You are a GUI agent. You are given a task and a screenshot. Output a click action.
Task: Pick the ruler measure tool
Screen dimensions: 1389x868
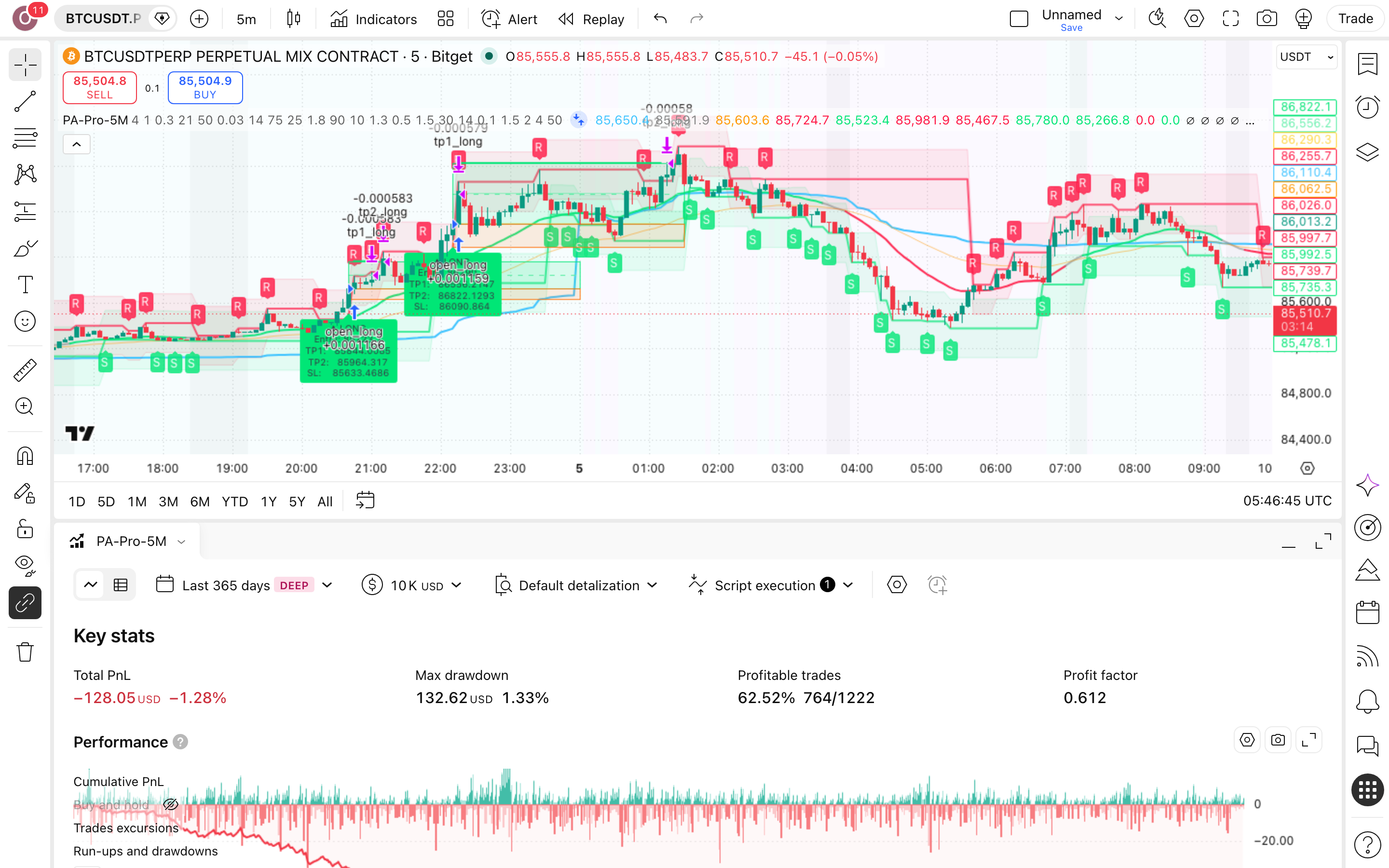[25, 371]
